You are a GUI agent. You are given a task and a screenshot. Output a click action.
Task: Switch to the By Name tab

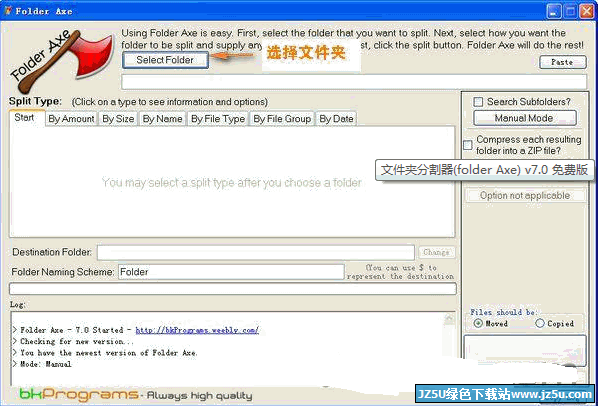pos(162,119)
